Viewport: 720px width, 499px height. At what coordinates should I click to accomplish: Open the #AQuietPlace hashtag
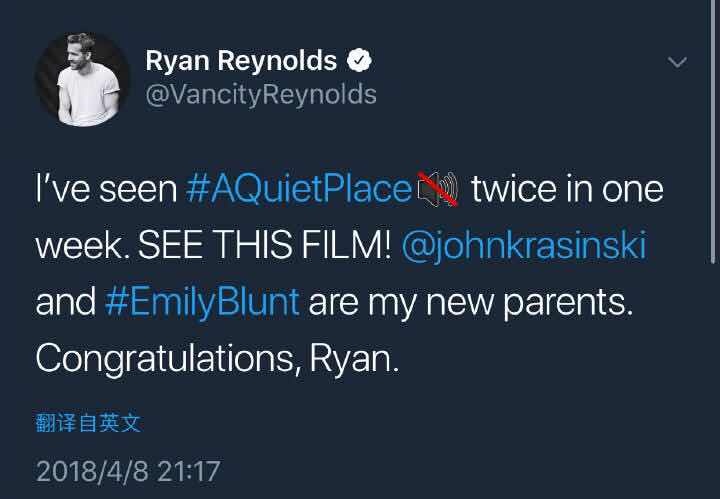tap(299, 189)
